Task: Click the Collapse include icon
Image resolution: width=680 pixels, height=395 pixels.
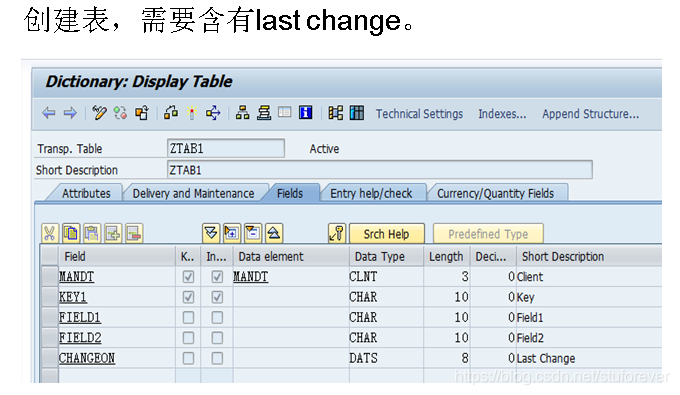Action: click(253, 233)
